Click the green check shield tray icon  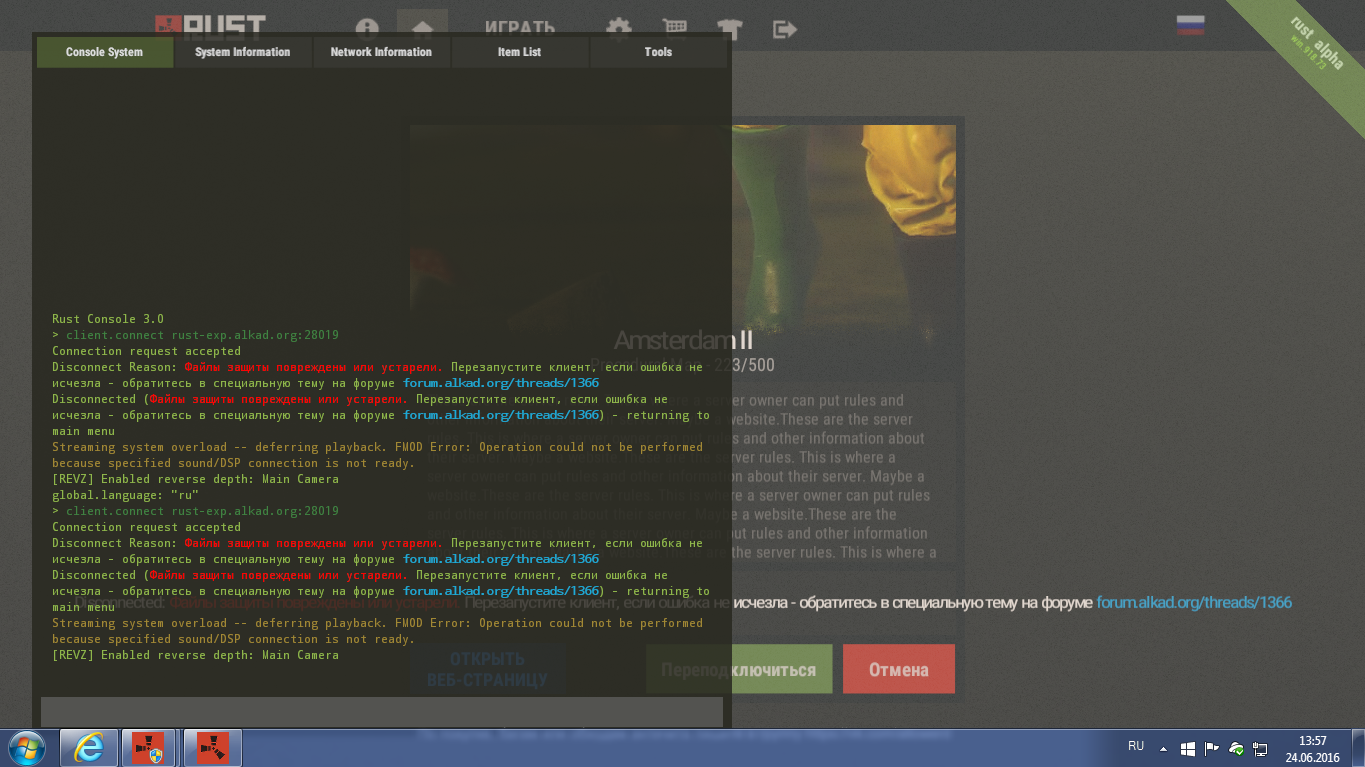[x=1237, y=748]
